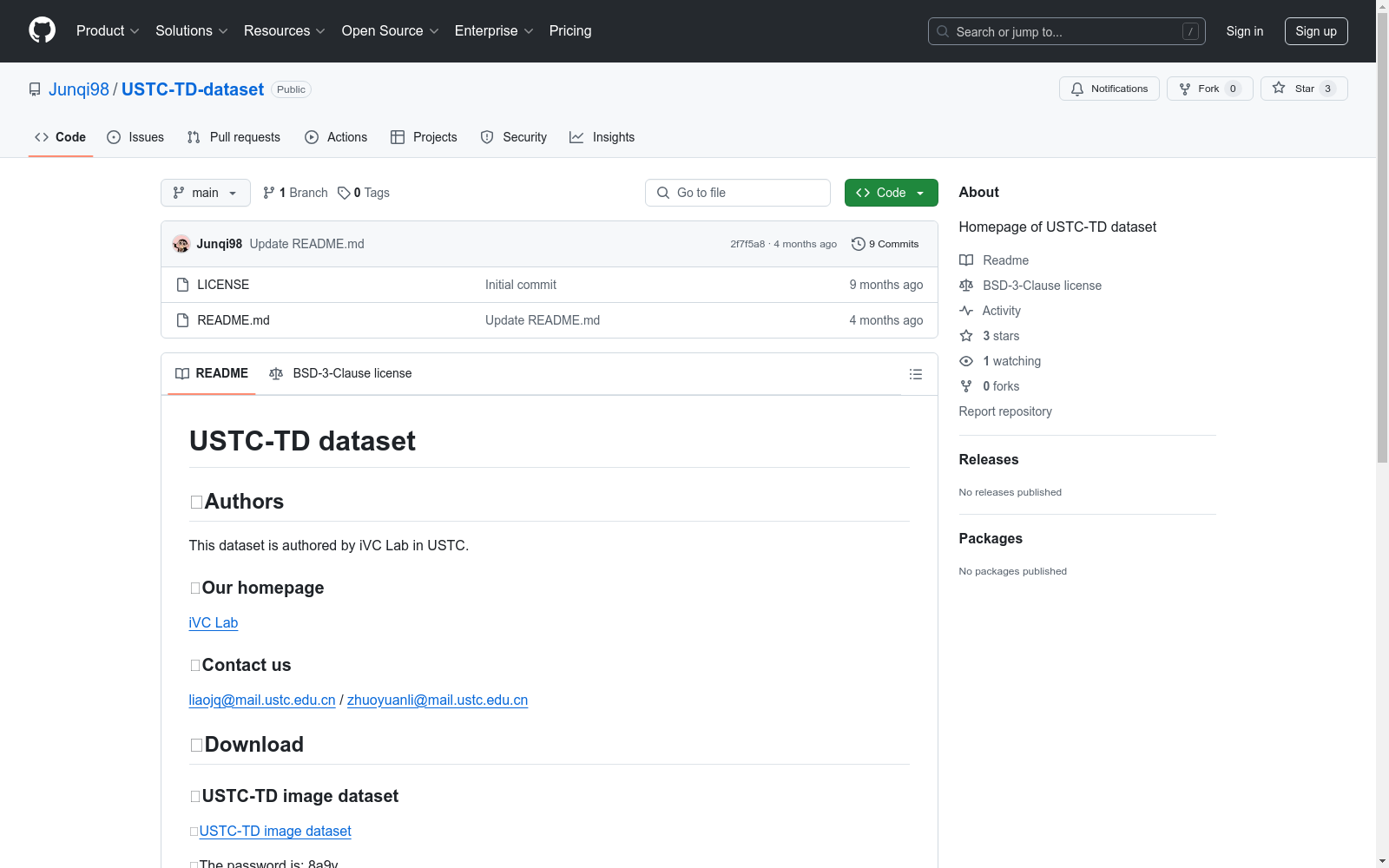Open the iVC Lab homepage link
Image resolution: width=1389 pixels, height=868 pixels.
(213, 622)
